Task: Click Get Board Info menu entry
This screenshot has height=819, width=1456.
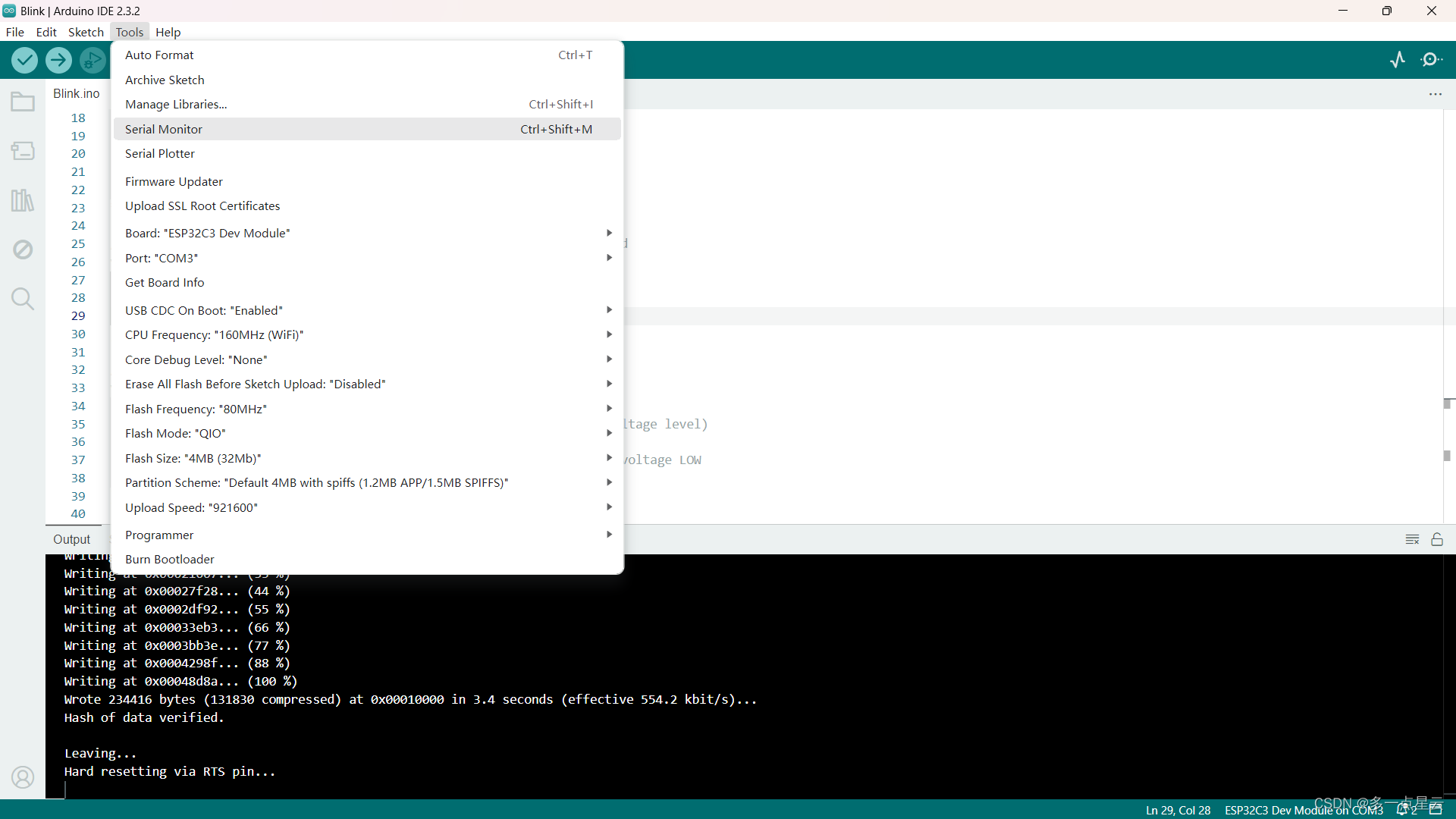Action: 165,282
